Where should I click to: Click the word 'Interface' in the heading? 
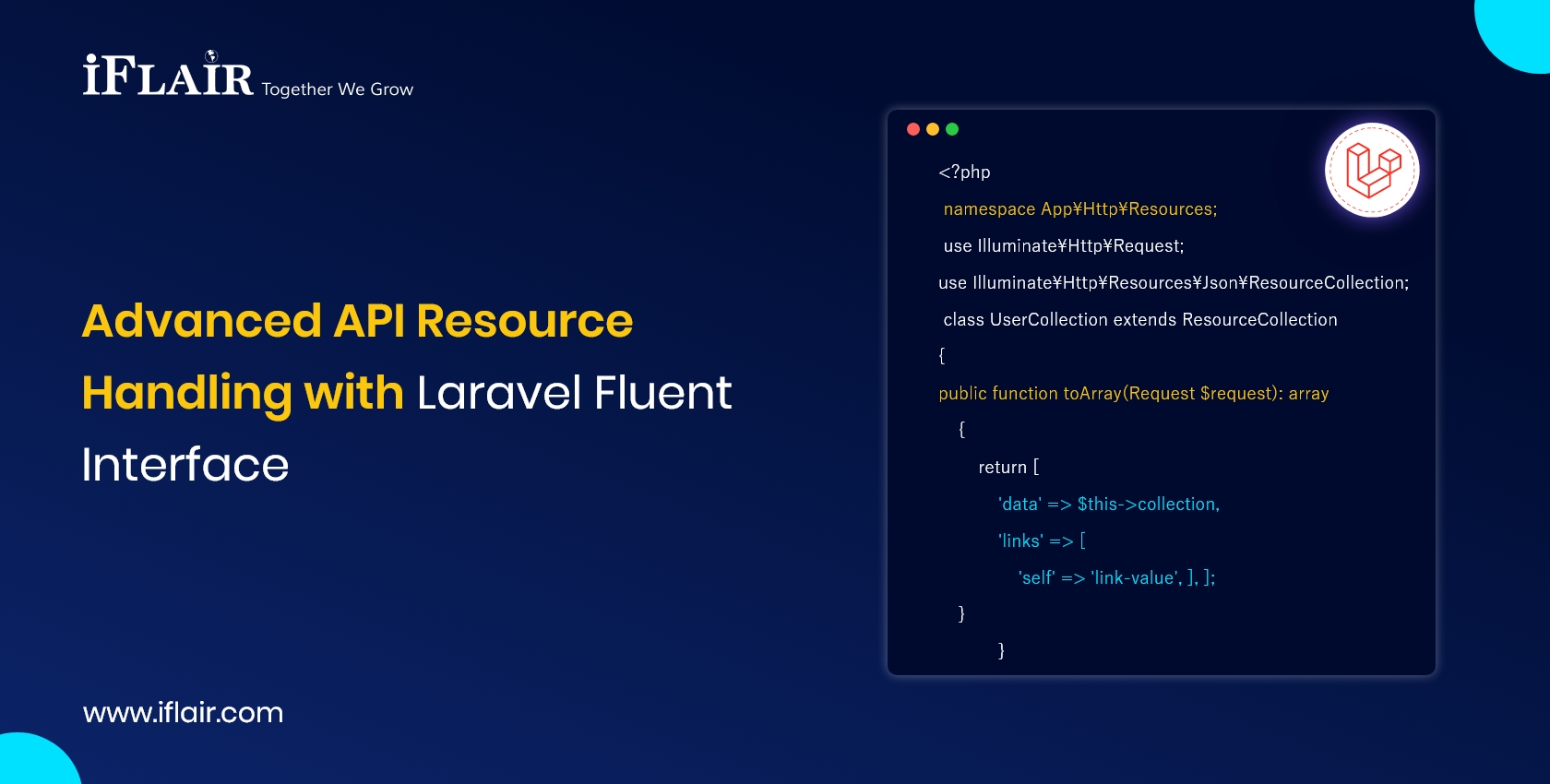[x=185, y=464]
